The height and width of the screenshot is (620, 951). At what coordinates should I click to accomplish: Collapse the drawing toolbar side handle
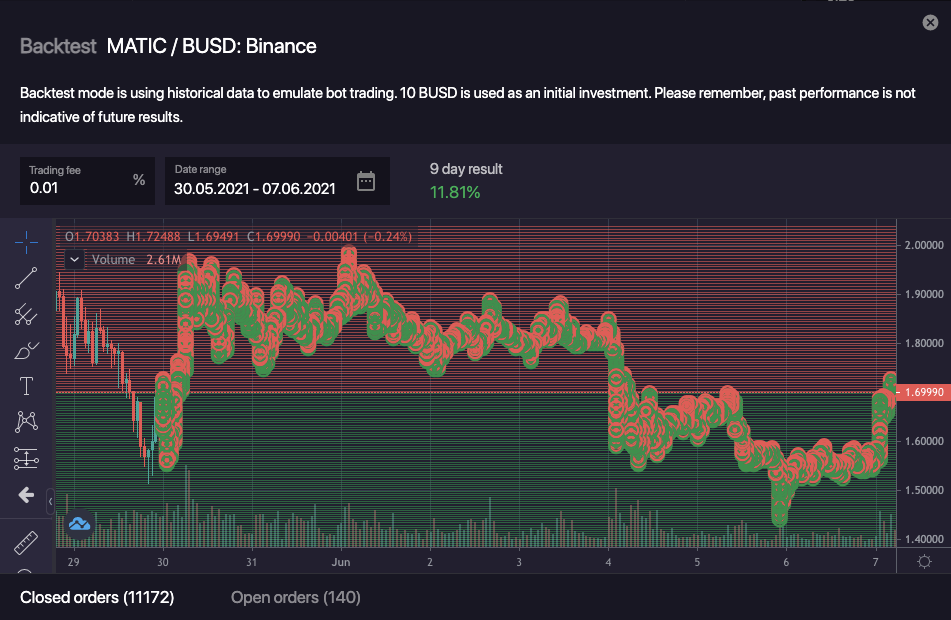(50, 498)
